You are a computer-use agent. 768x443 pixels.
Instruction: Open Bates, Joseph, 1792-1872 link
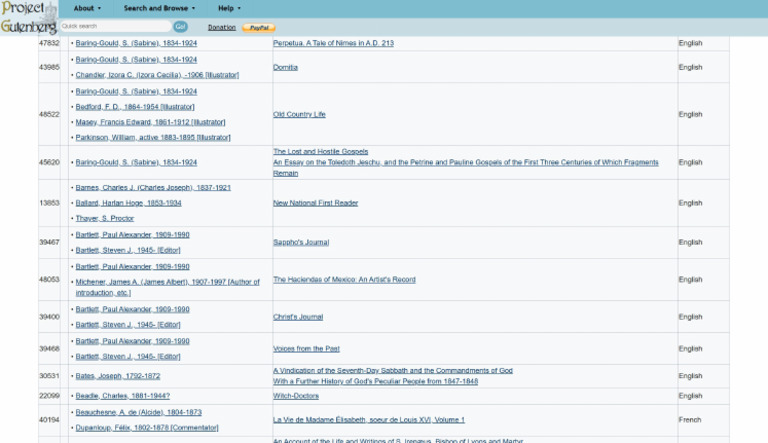[x=118, y=376]
